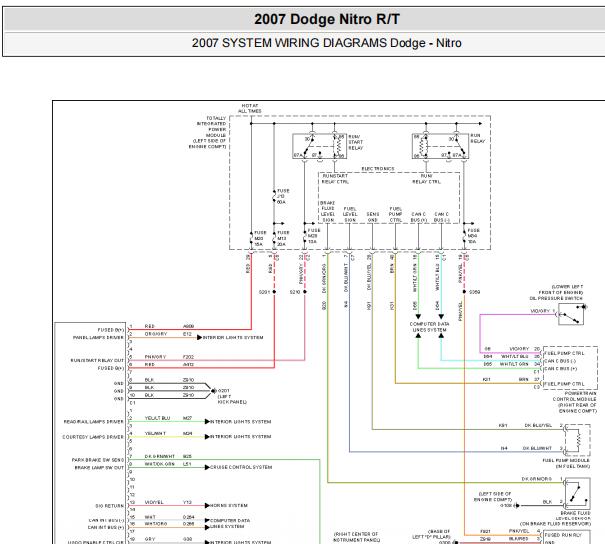Click the "WHT/DK GRN" wire color label
The height and width of the screenshot is (544, 605).
pyautogui.click(x=160, y=464)
